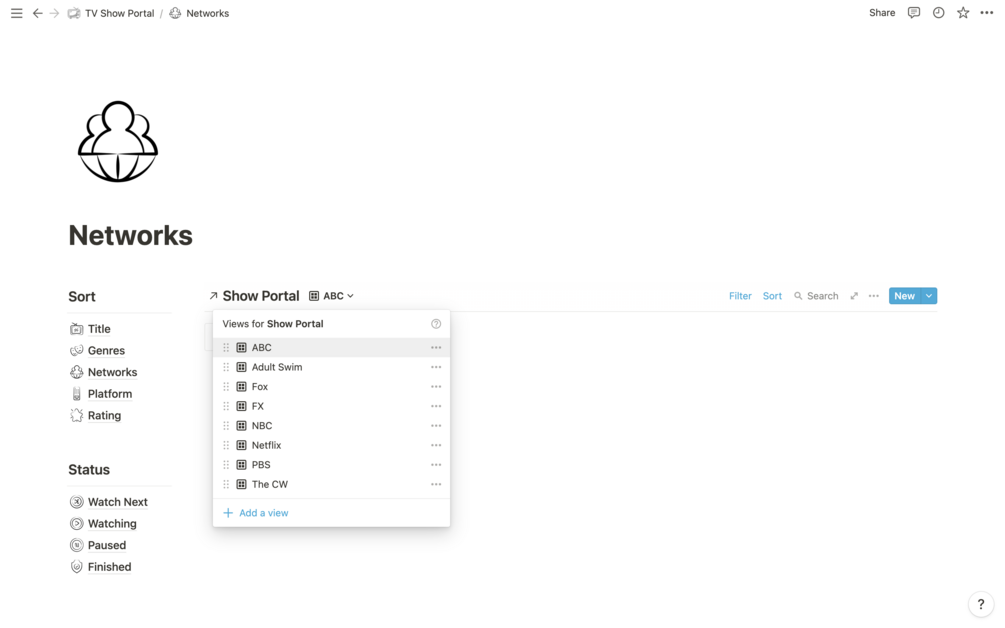Open options dots for Adult Swim view
Image resolution: width=1005 pixels, height=628 pixels.
[436, 367]
